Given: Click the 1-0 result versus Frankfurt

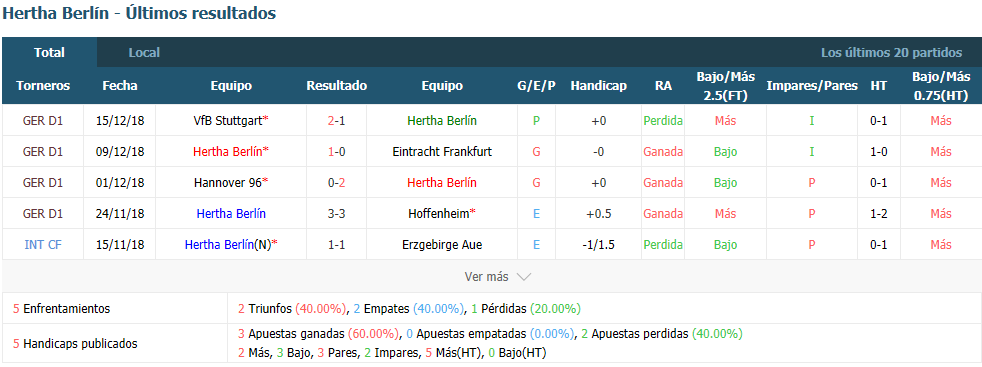Looking at the screenshot, I should click(x=336, y=152).
